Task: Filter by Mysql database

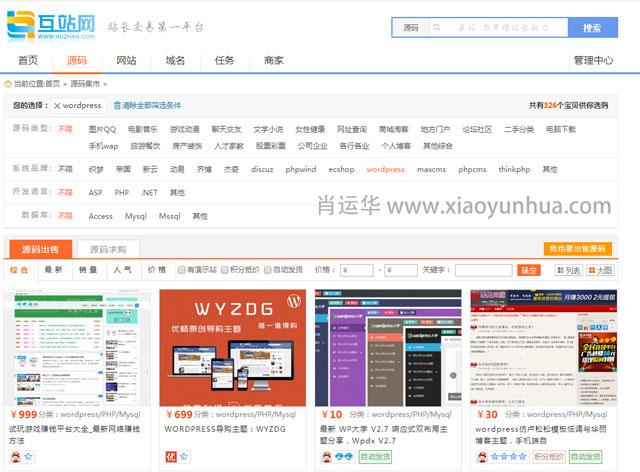Action: [x=136, y=216]
